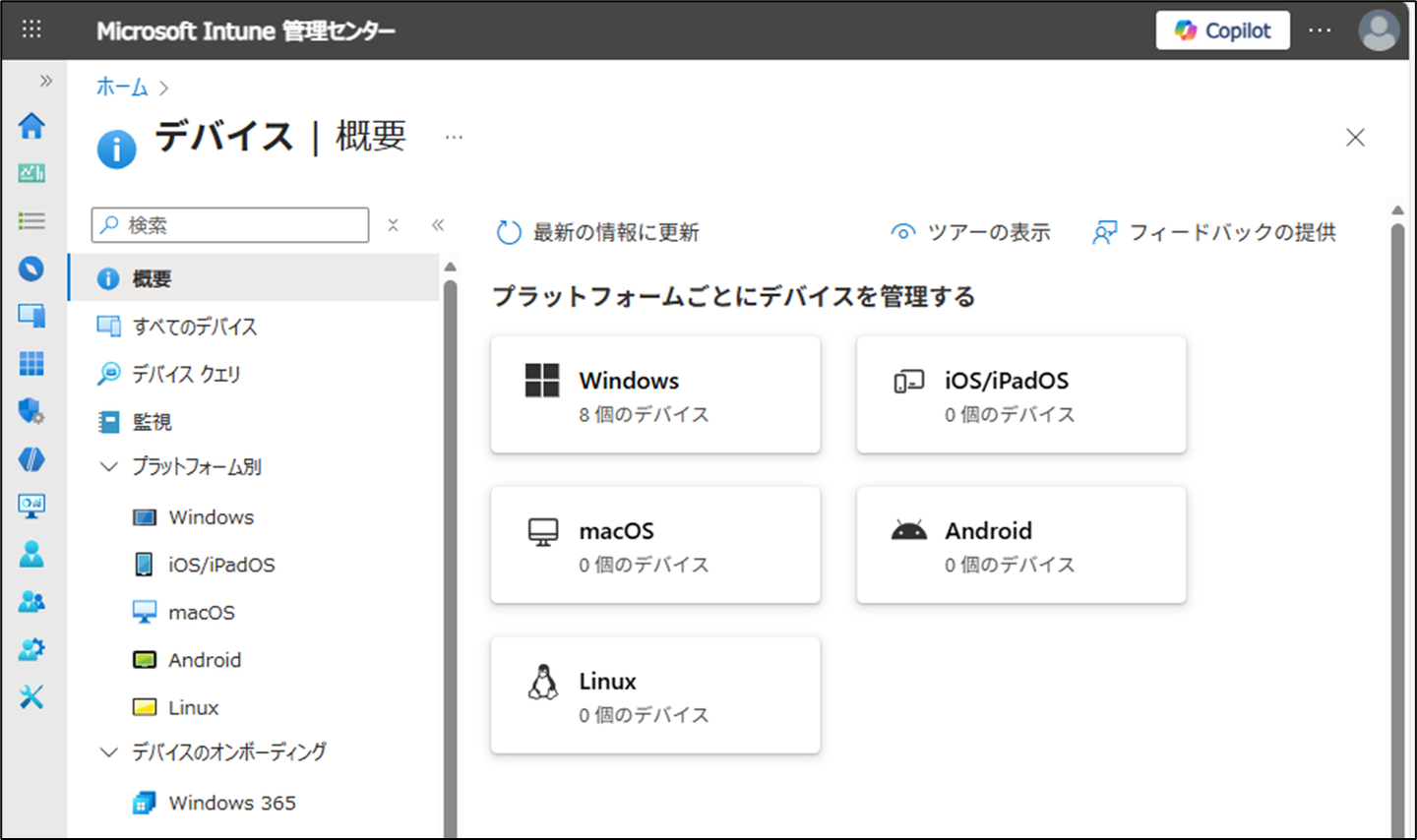Open the Troubleshooting wrench-and-screwdriver icon
Viewport: 1417px width, 840px height.
point(31,696)
